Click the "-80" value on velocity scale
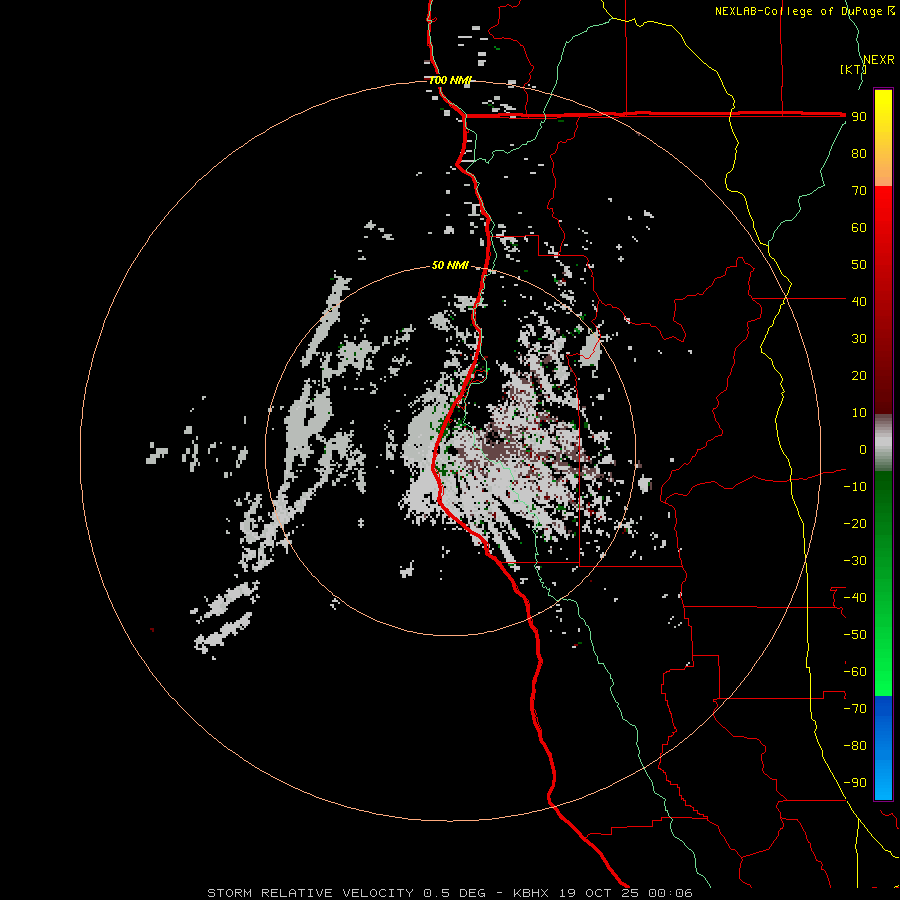The width and height of the screenshot is (900, 900). point(855,746)
